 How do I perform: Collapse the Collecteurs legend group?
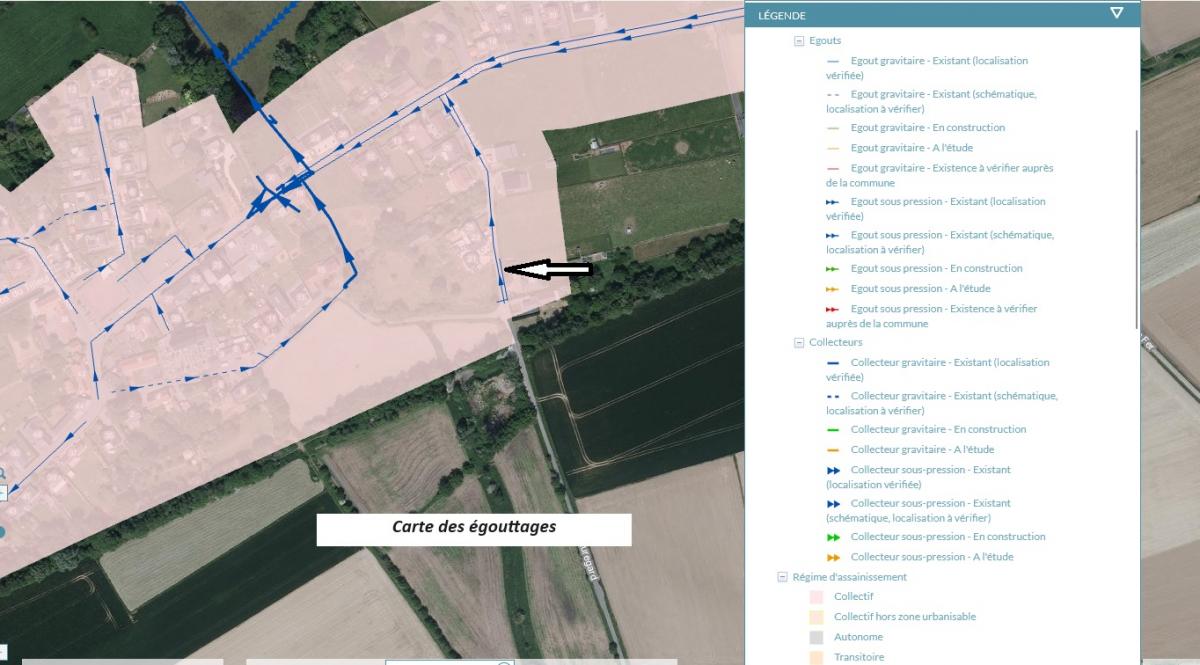click(x=799, y=343)
